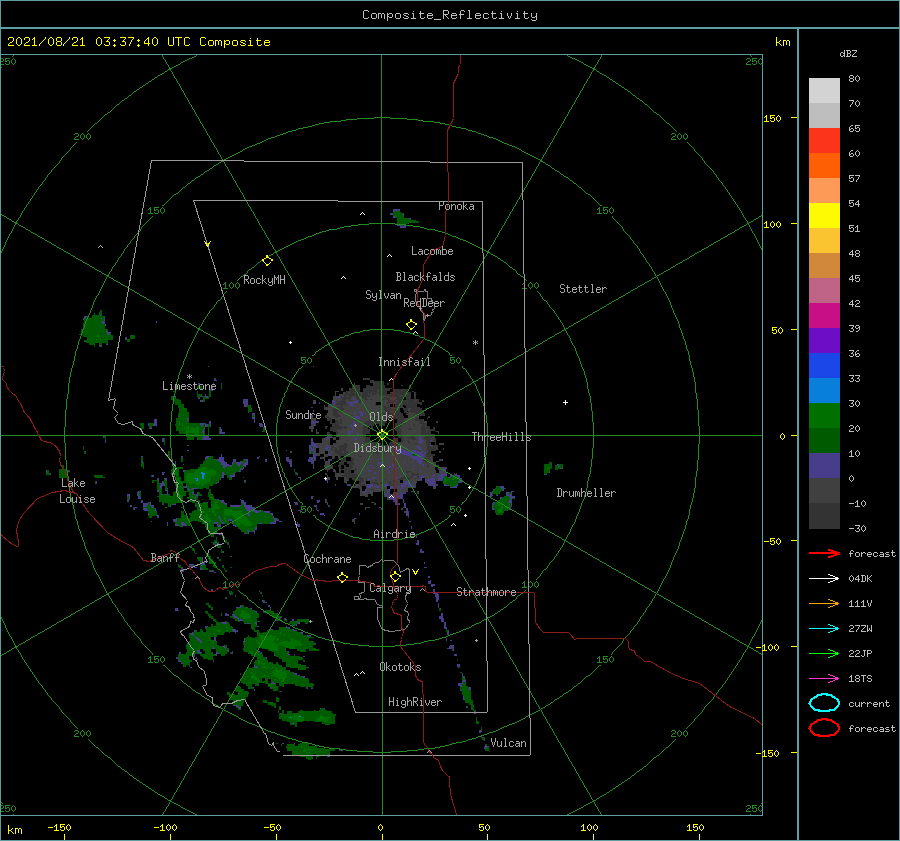Viewport: 900px width, 841px height.
Task: Click the Vulcan city label
Action: (x=508, y=743)
